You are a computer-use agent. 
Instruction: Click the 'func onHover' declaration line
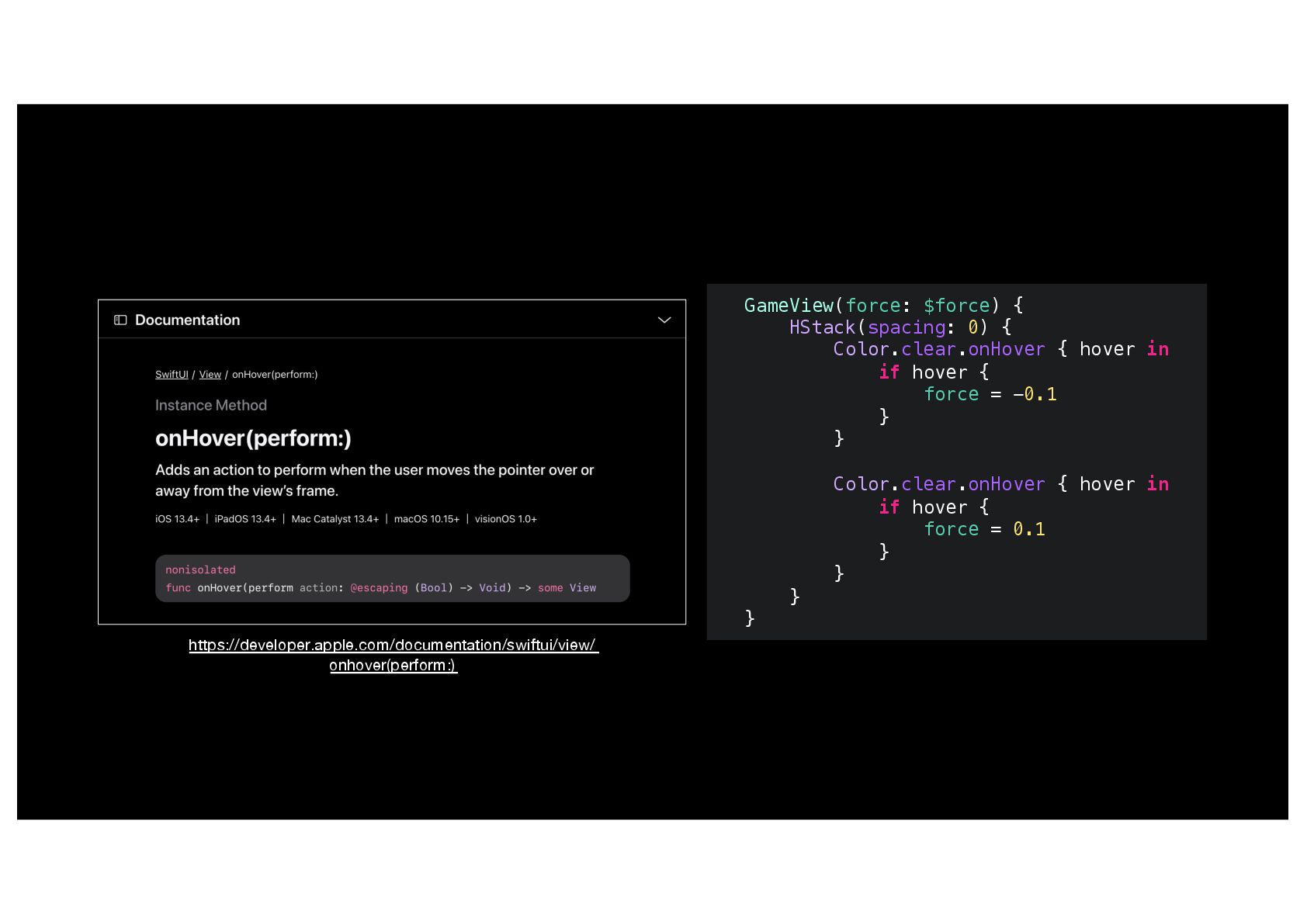[381, 588]
